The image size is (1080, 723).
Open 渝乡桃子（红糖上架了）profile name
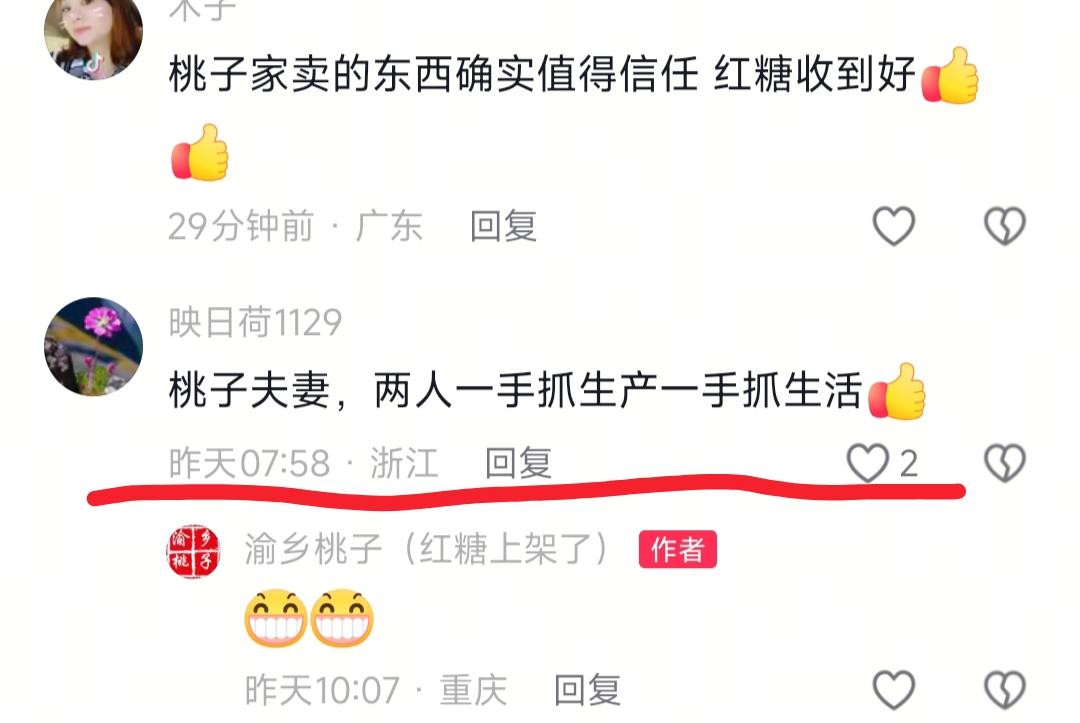428,549
